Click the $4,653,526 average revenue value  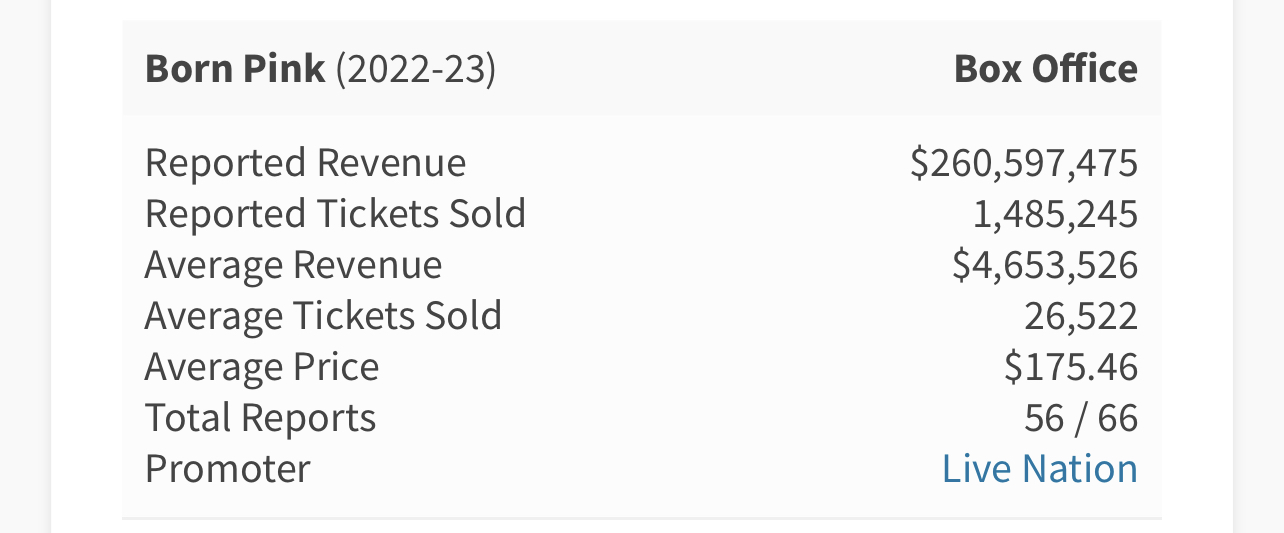(x=1045, y=265)
